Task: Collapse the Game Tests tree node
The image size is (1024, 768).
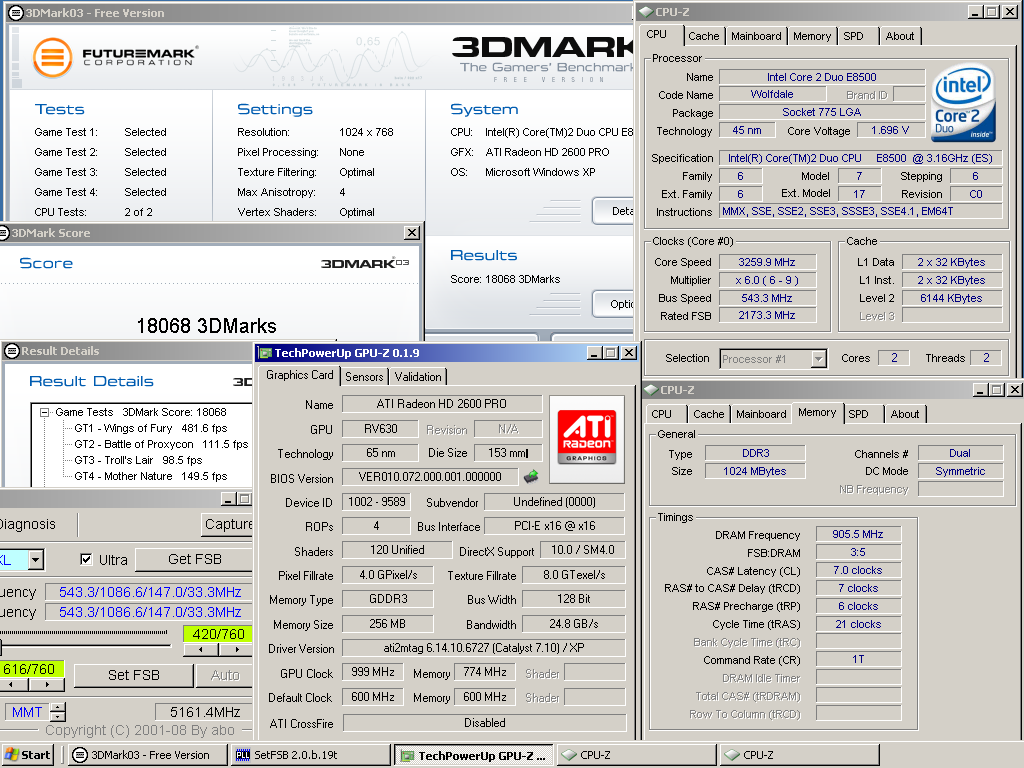Action: coord(44,412)
